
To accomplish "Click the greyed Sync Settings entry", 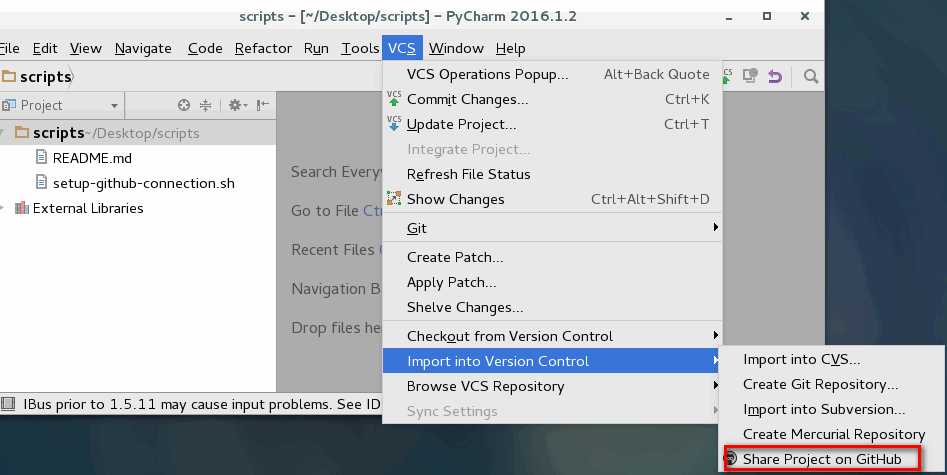I will (553, 412).
